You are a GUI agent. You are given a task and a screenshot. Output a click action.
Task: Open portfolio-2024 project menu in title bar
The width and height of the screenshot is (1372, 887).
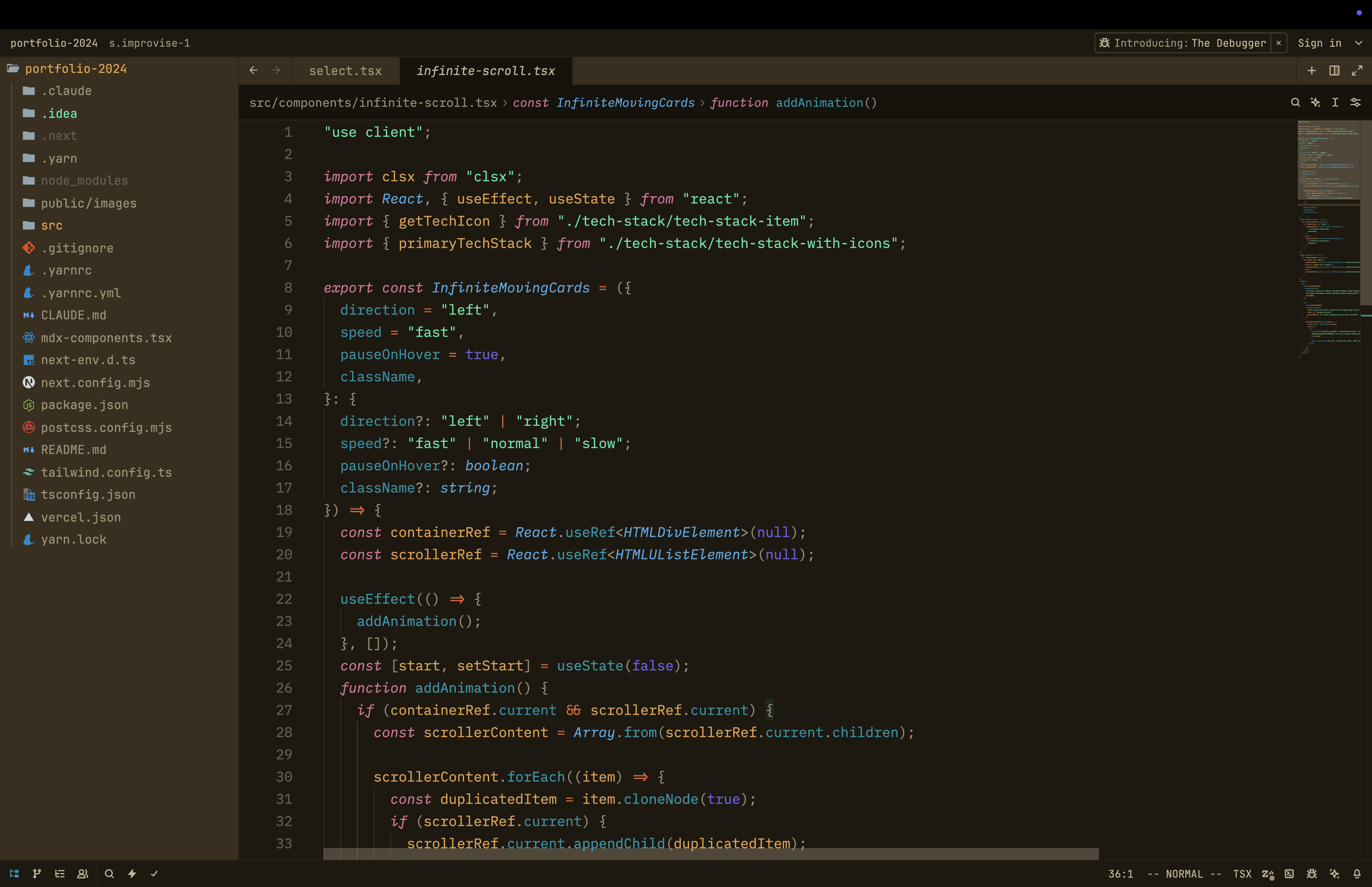(54, 43)
